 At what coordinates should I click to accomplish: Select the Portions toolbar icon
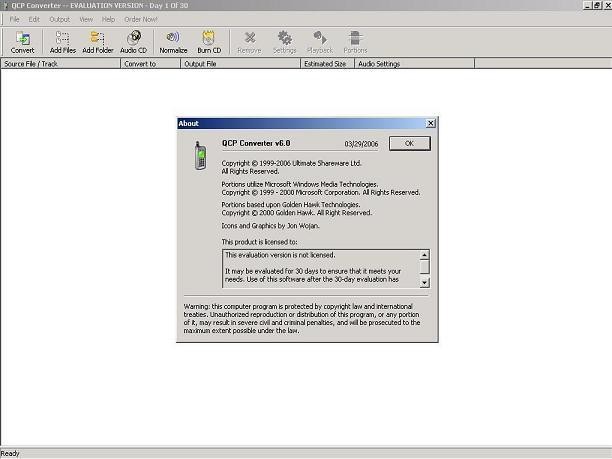[x=355, y=42]
